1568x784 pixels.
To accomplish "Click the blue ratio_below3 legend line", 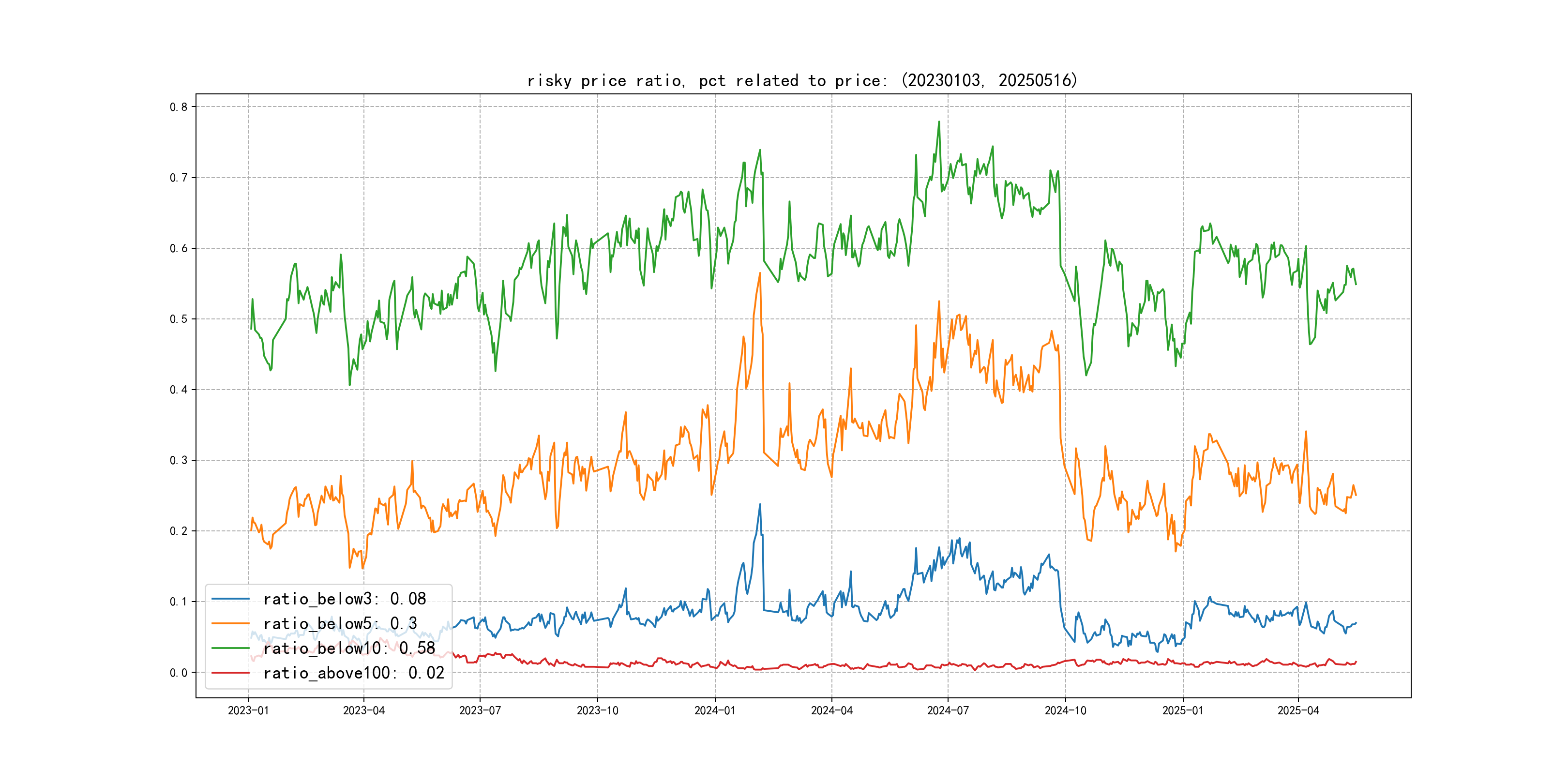I will click(x=230, y=599).
